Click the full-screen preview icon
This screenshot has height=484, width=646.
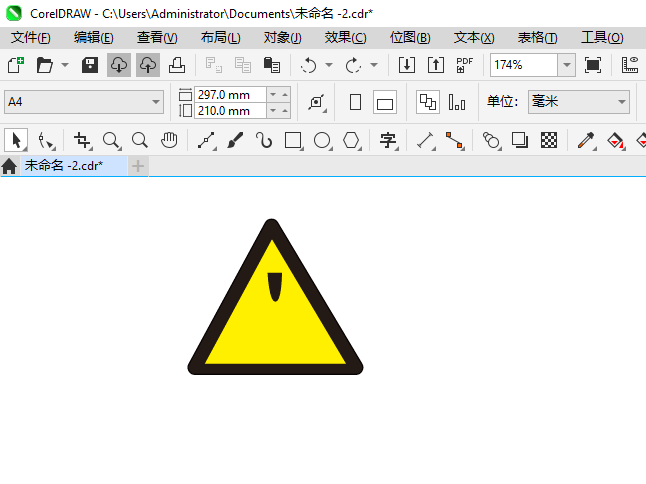pos(592,65)
